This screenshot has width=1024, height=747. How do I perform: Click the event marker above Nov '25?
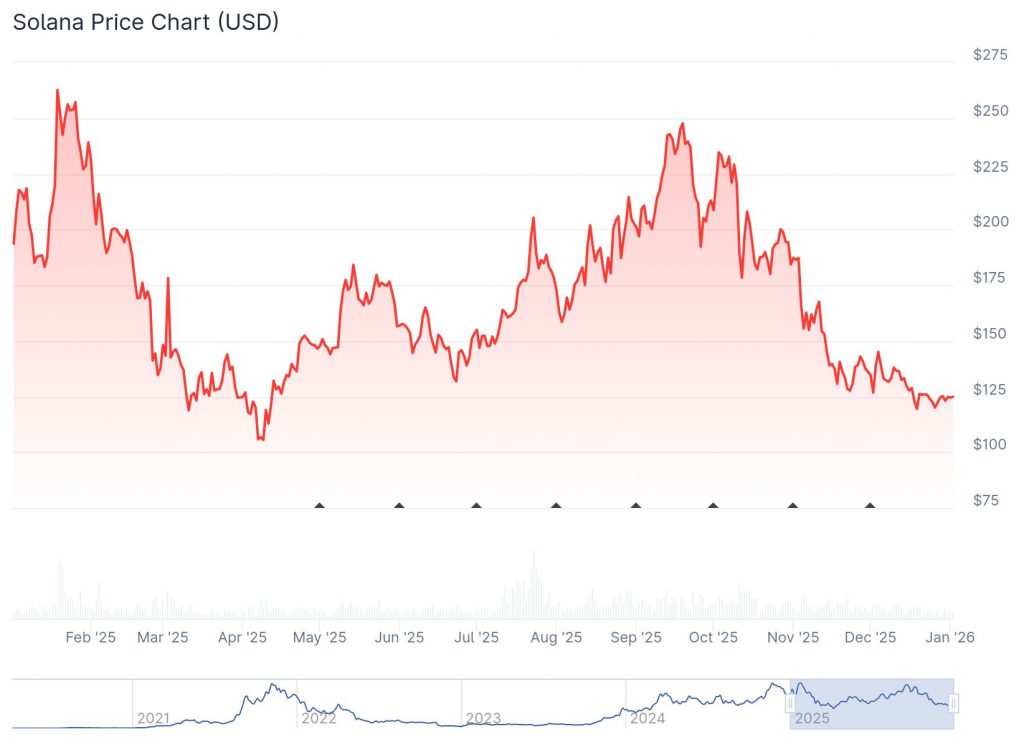793,505
